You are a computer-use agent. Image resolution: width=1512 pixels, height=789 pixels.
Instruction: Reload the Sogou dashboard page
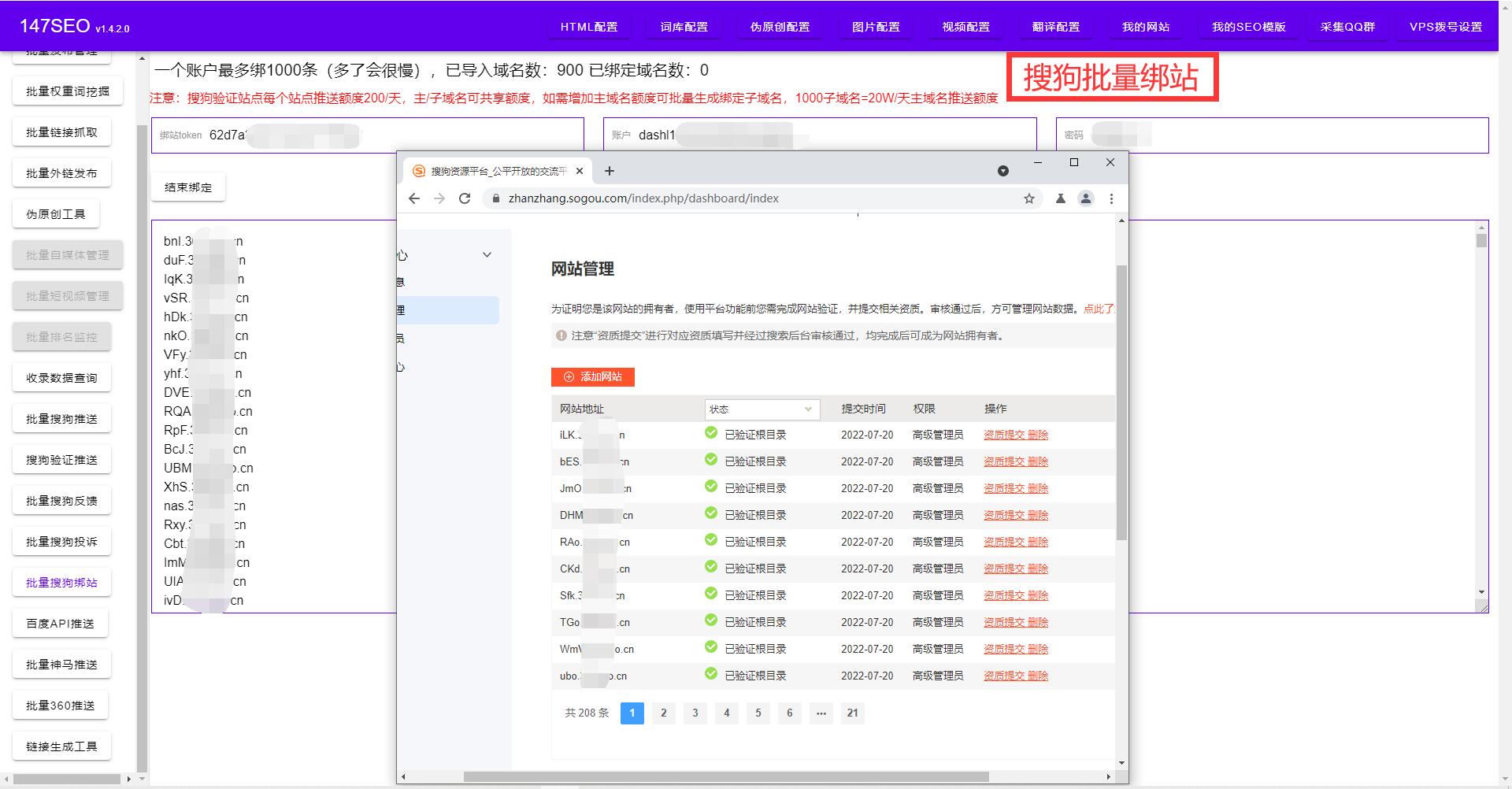(x=465, y=198)
